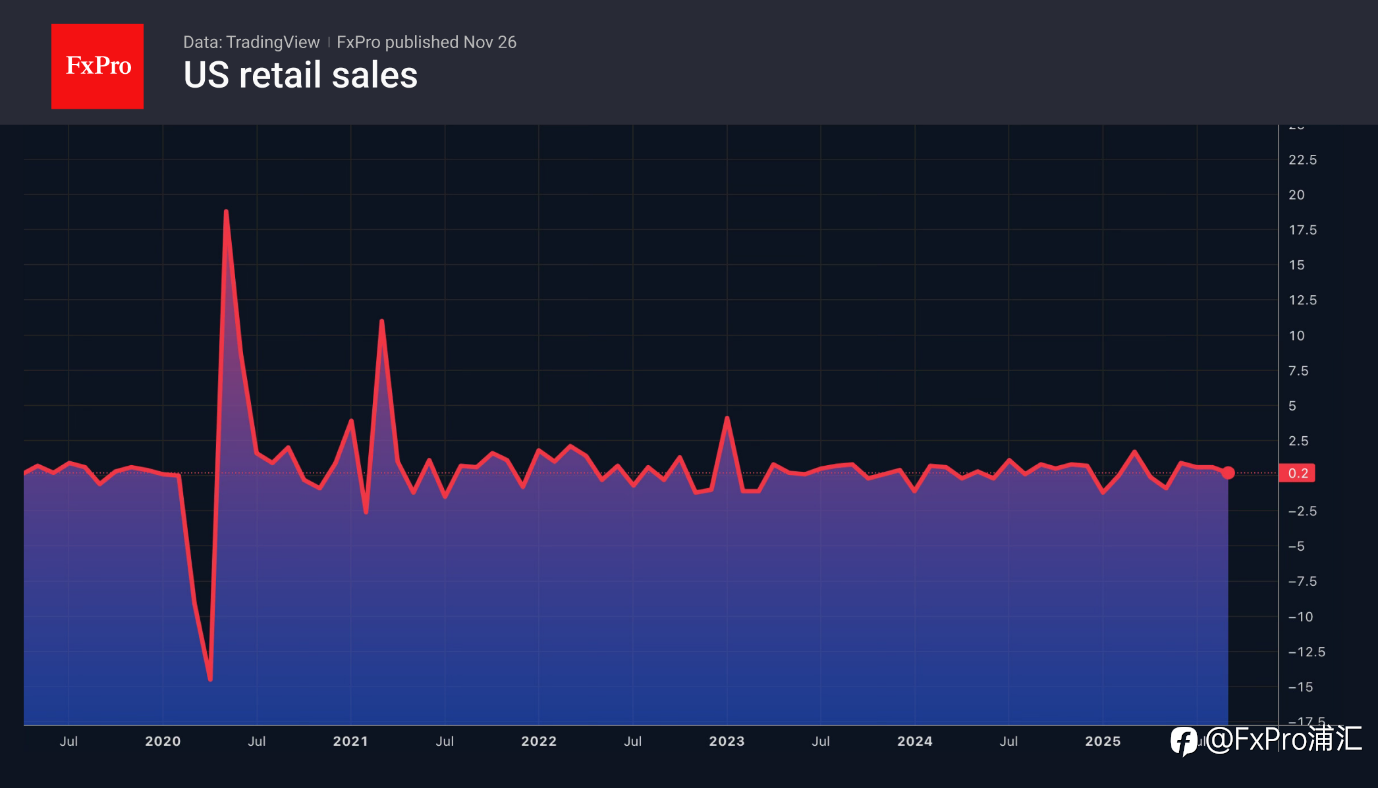This screenshot has height=788, width=1378.
Task: Select the US retail sales chart title
Action: 300,76
